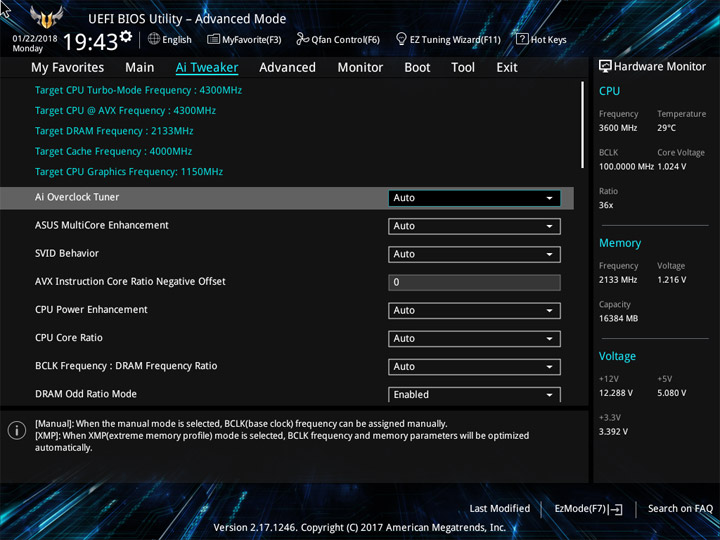This screenshot has width=720, height=540.
Task: Click Target CPU Turbo-Mode Frequency text
Action: coord(138,90)
